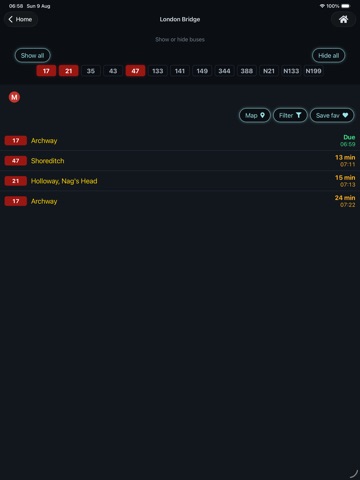Viewport: 360px width, 480px height.
Task: Go back to Home
Action: [x=21, y=19]
